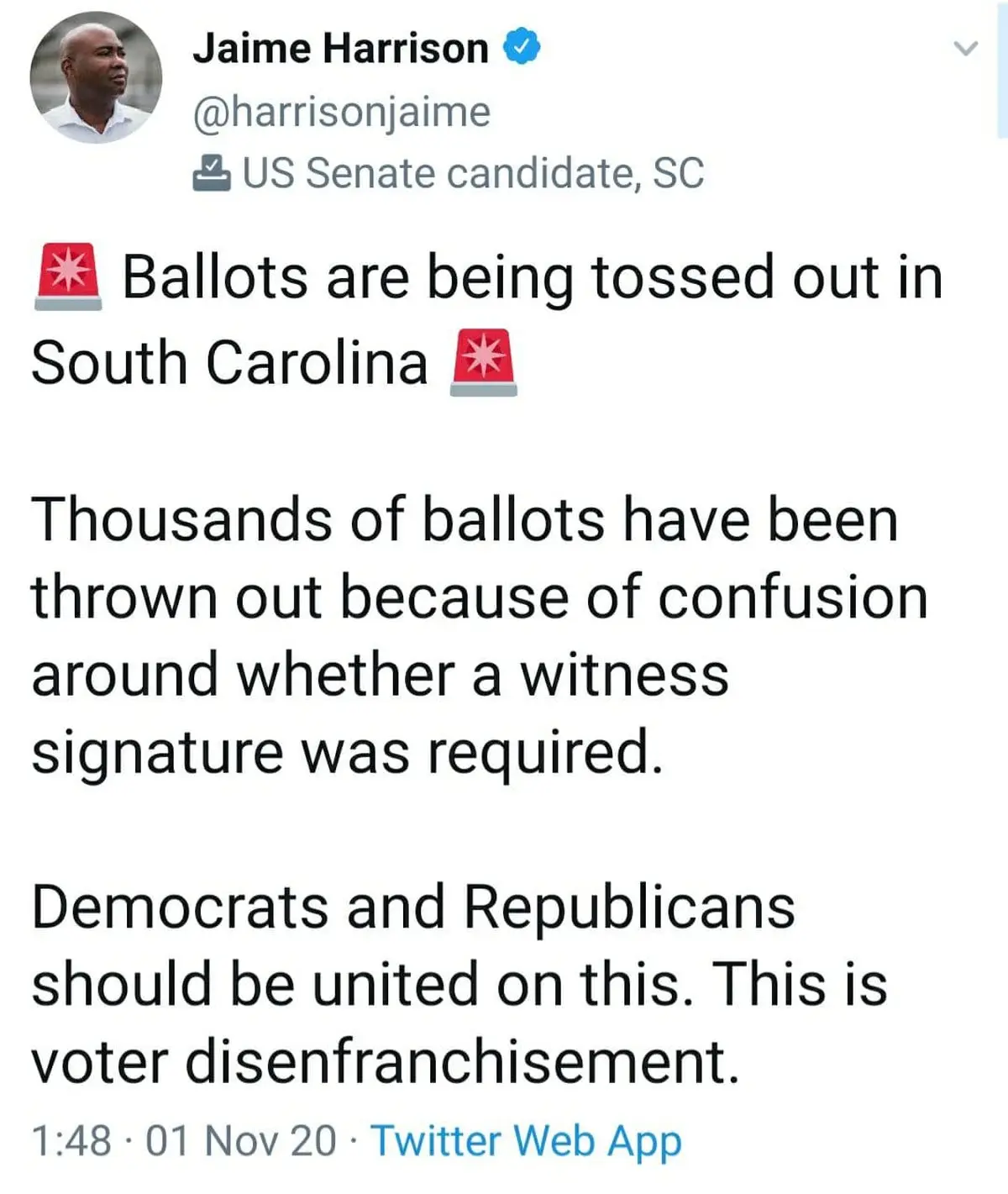Click the "Thousands of ballots have been" line
Screen dimensions: 1008x1194
point(465,518)
